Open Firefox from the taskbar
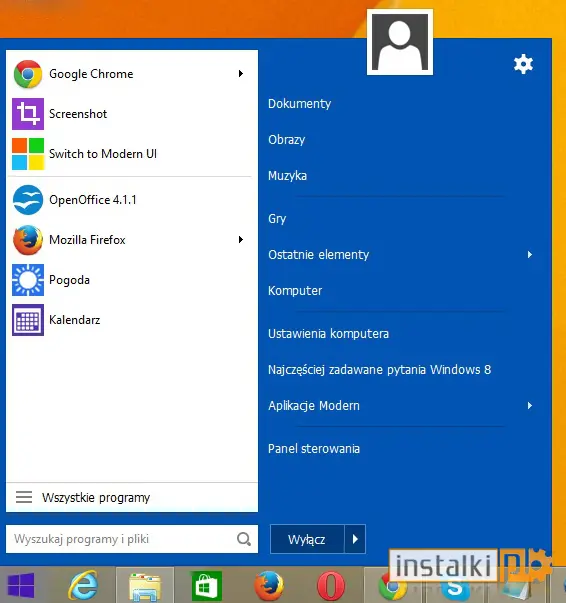The height and width of the screenshot is (603, 566). pos(269,586)
